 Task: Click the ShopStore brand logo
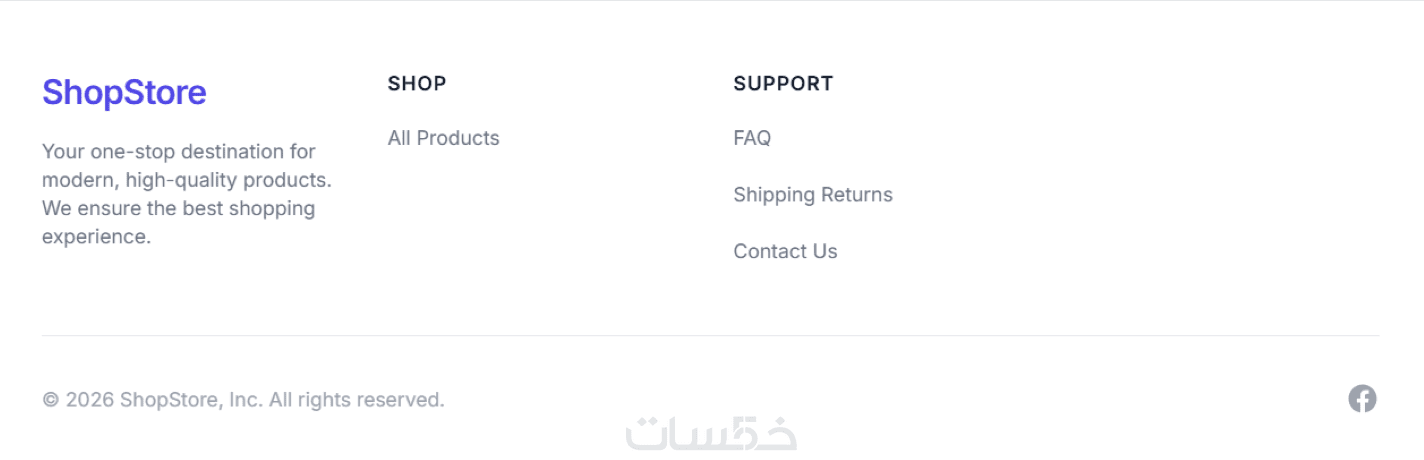[124, 93]
